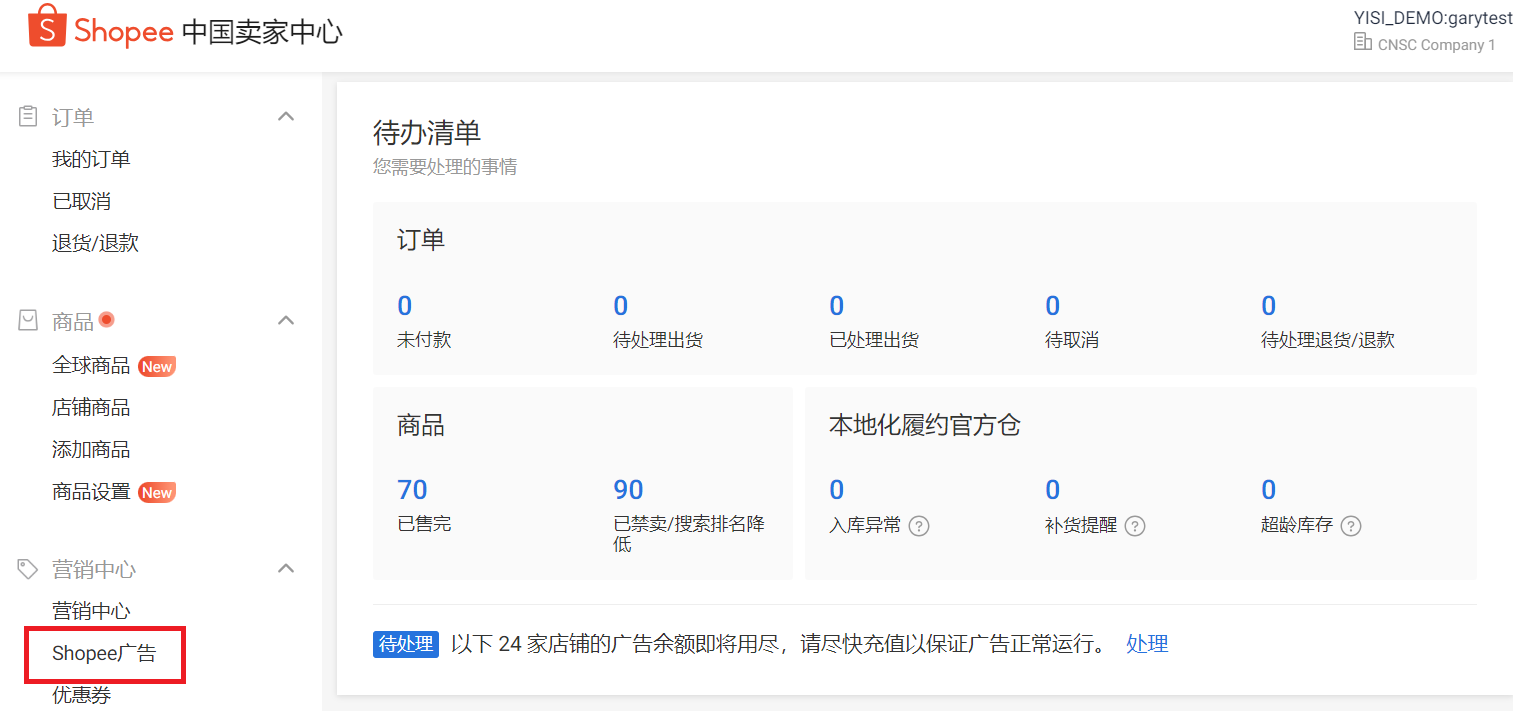Click the help icon next to 入库异常
The image size is (1513, 711).
[919, 526]
